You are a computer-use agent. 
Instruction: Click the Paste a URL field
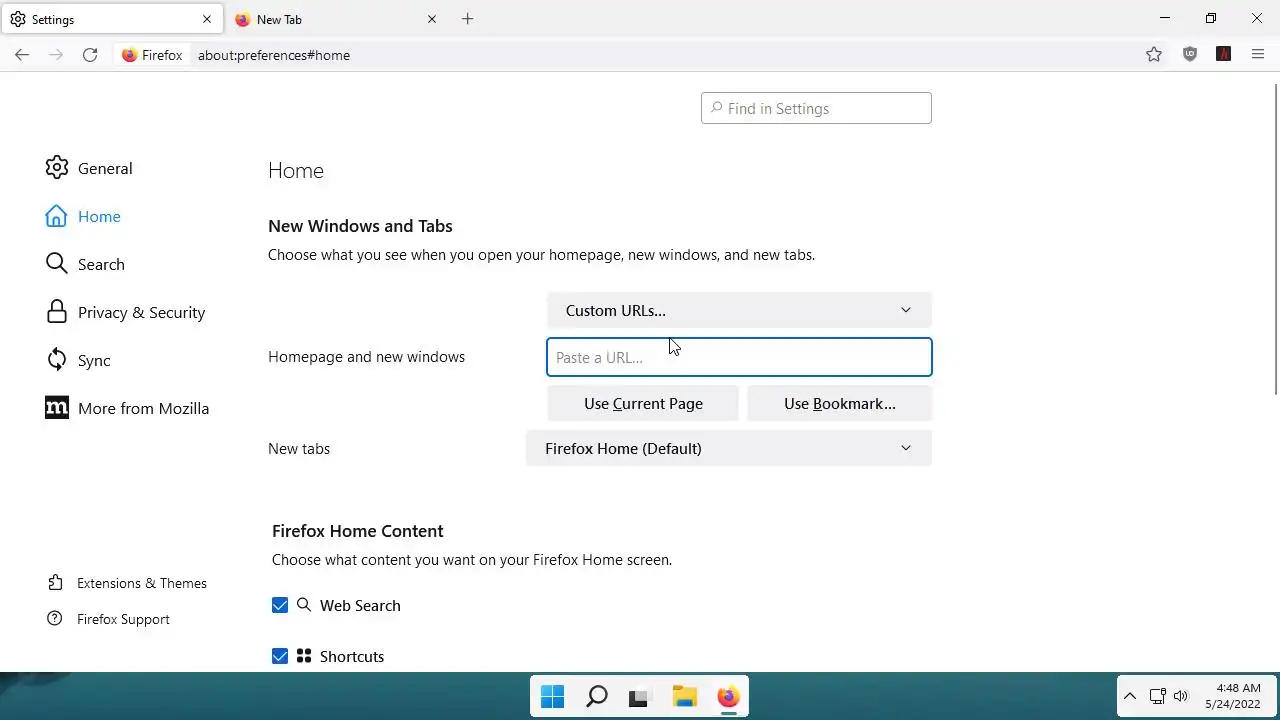click(x=739, y=357)
